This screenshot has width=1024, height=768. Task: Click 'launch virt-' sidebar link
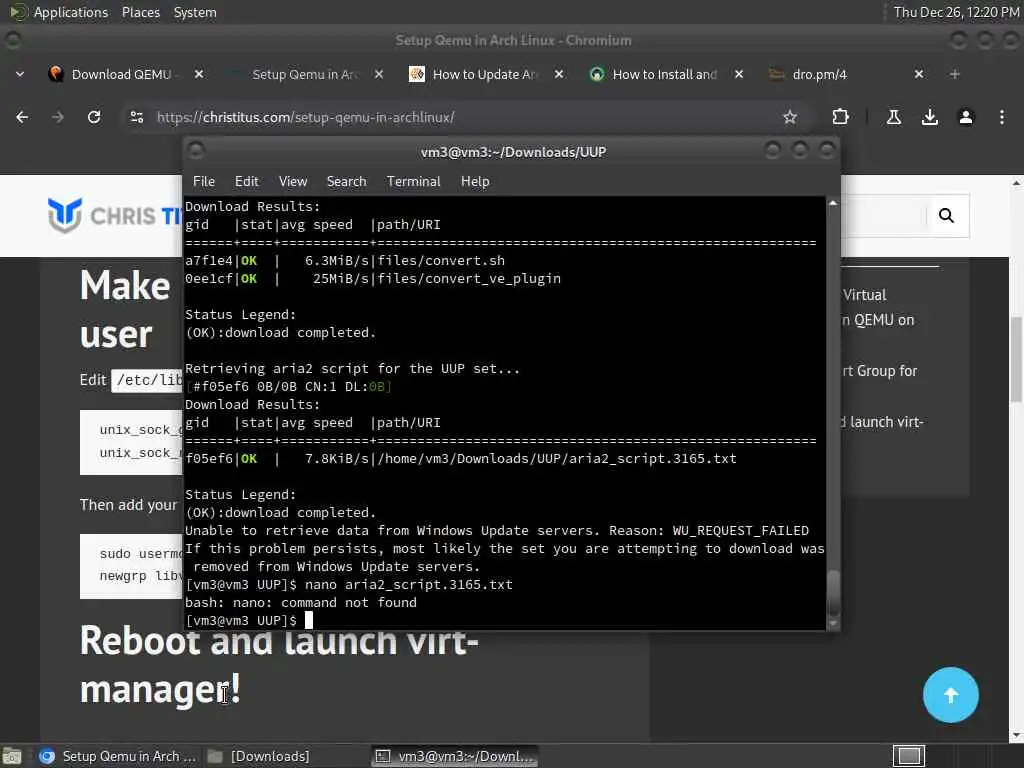[x=882, y=422]
